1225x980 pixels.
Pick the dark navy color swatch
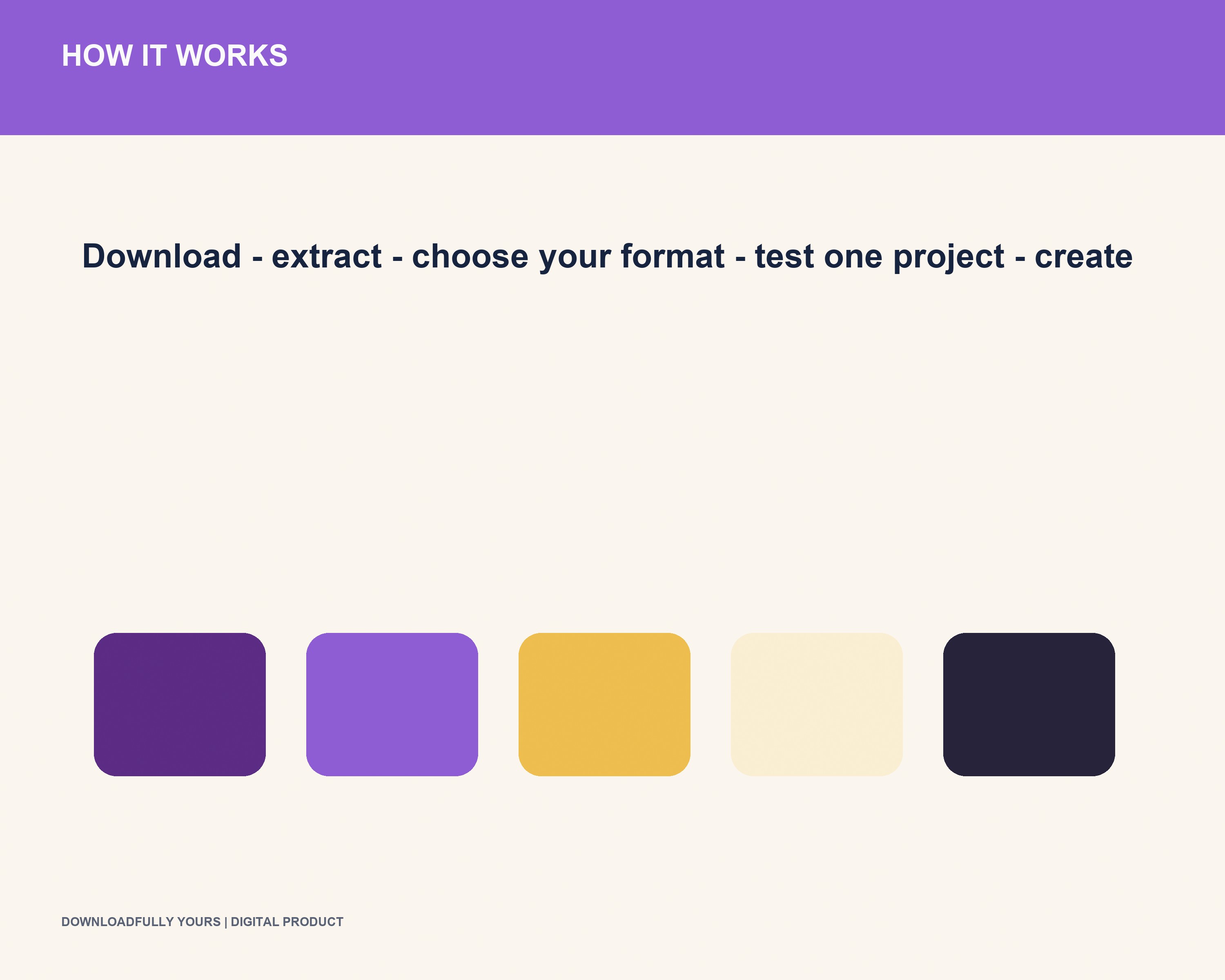pyautogui.click(x=1029, y=704)
